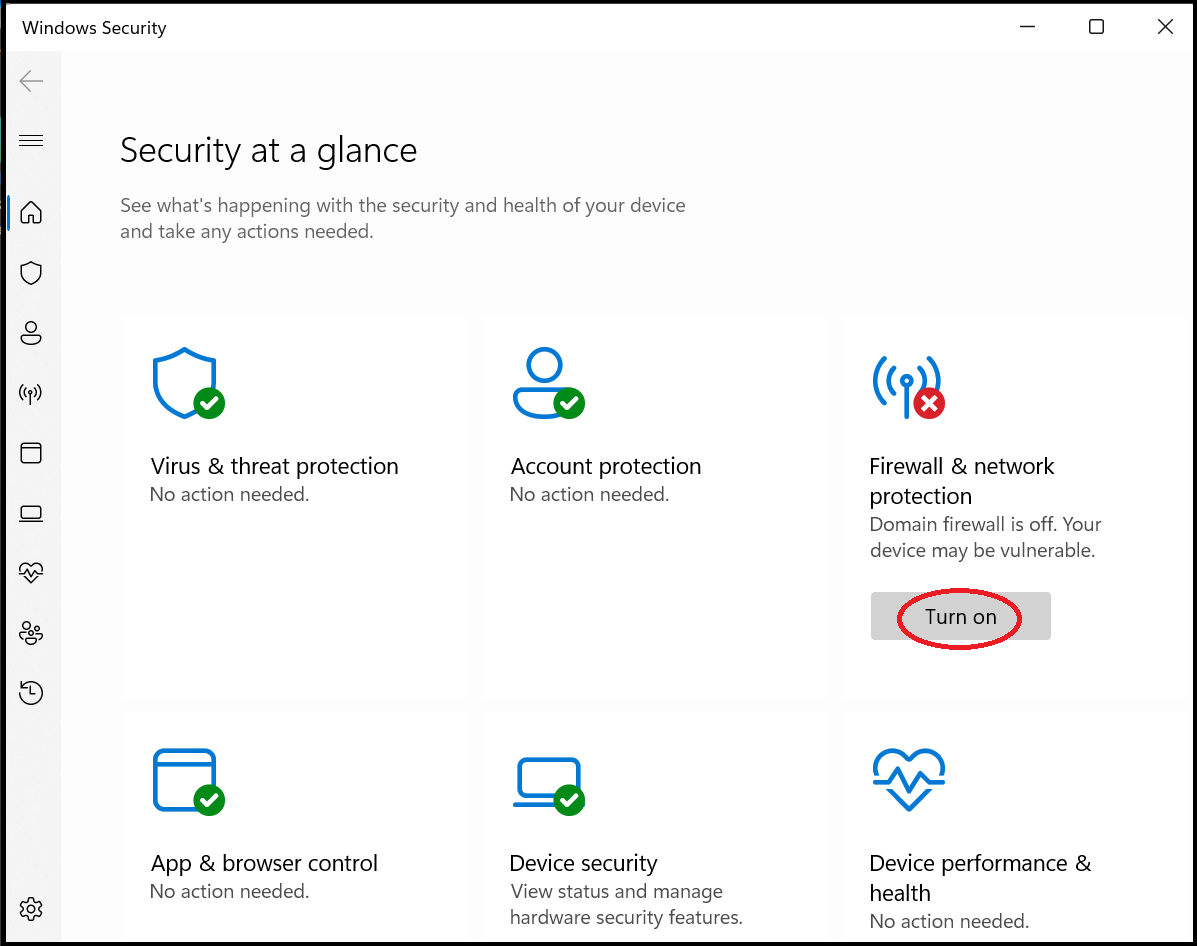
Task: Open Home in the sidebar
Action: pyautogui.click(x=31, y=212)
